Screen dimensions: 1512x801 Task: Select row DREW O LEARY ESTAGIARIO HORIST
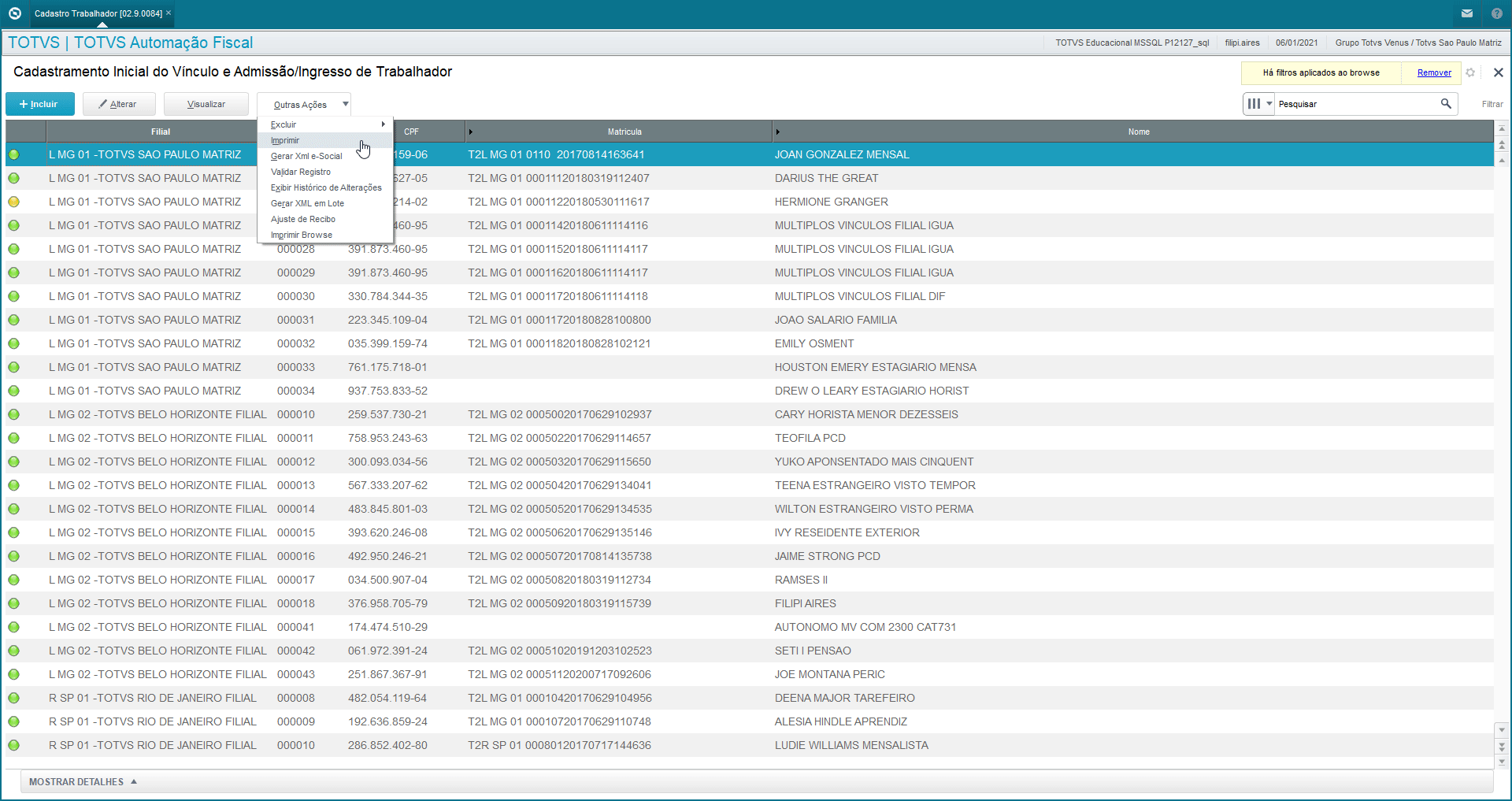[x=750, y=391]
